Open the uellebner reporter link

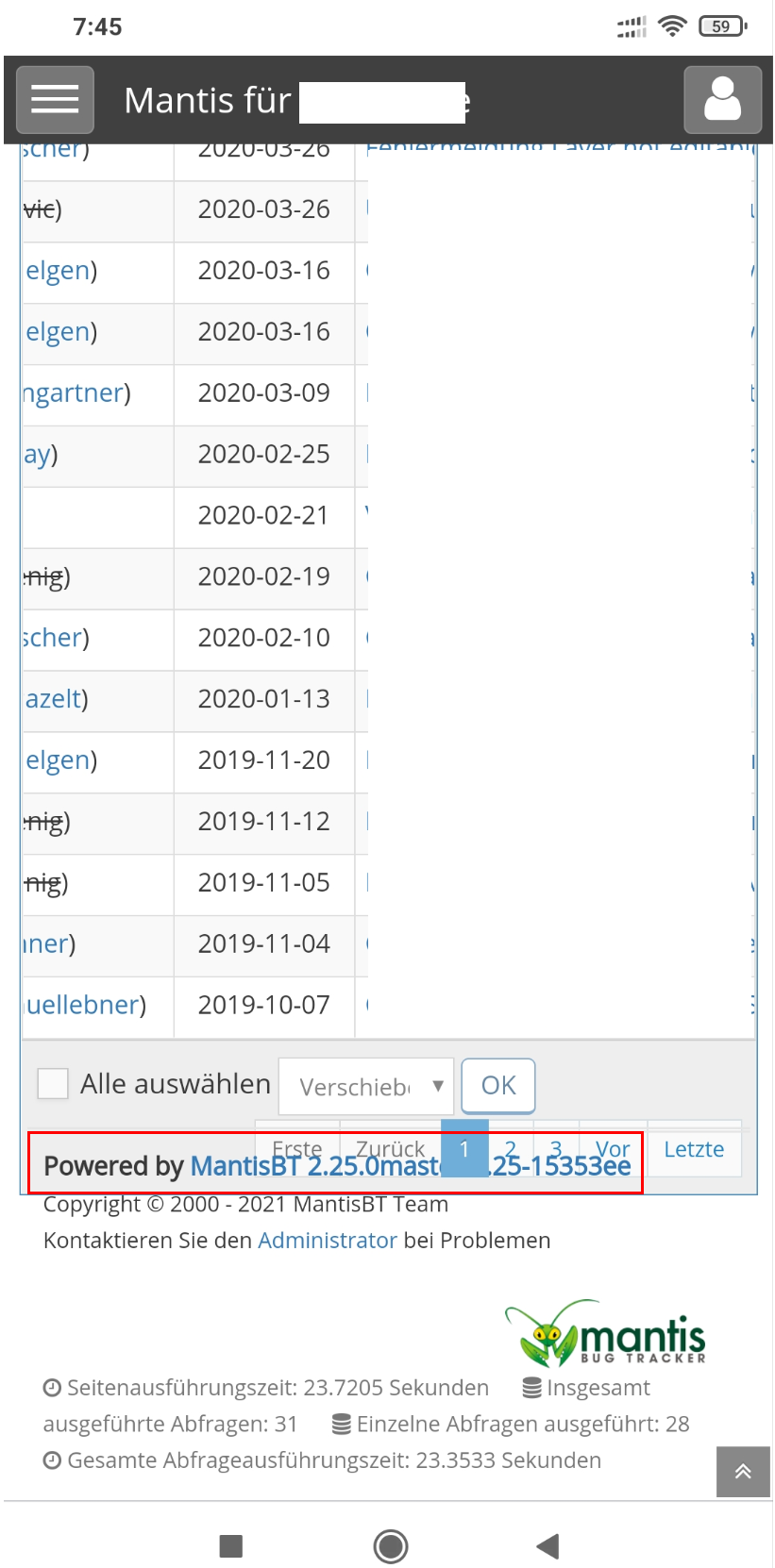tap(83, 1005)
